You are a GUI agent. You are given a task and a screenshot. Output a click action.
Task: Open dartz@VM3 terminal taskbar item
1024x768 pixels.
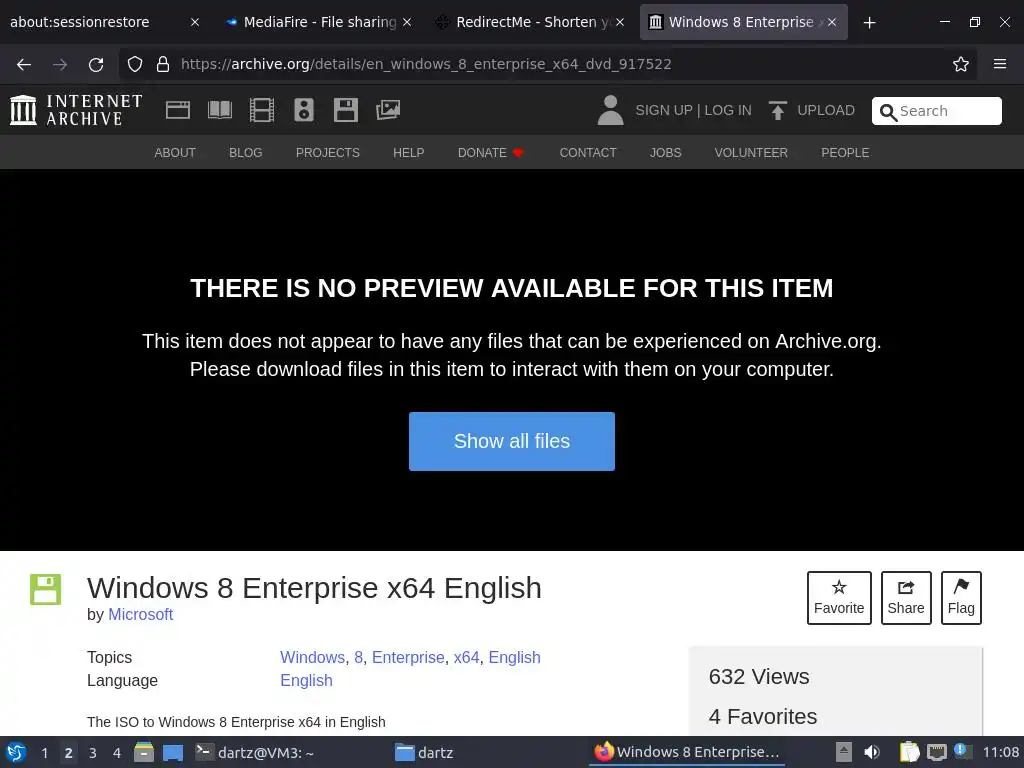coord(255,753)
